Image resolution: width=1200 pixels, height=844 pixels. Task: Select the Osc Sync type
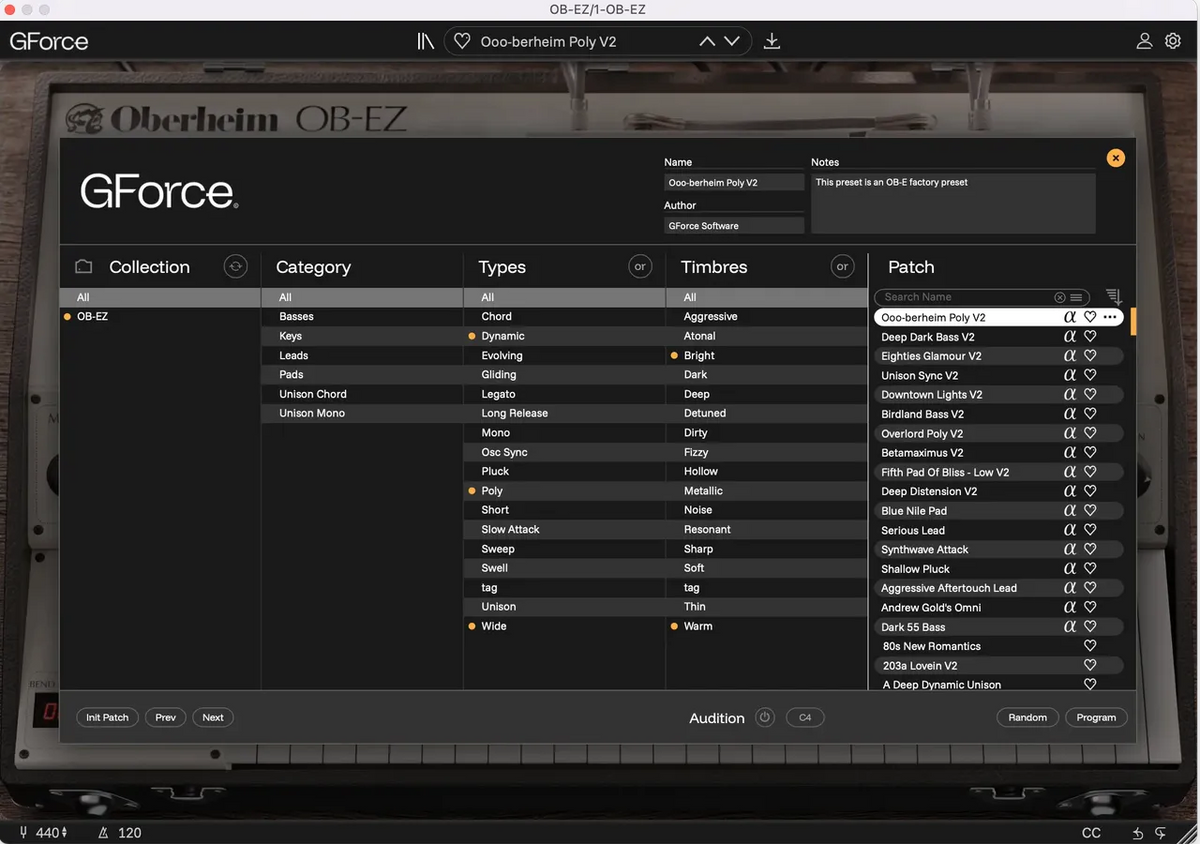click(x=564, y=452)
